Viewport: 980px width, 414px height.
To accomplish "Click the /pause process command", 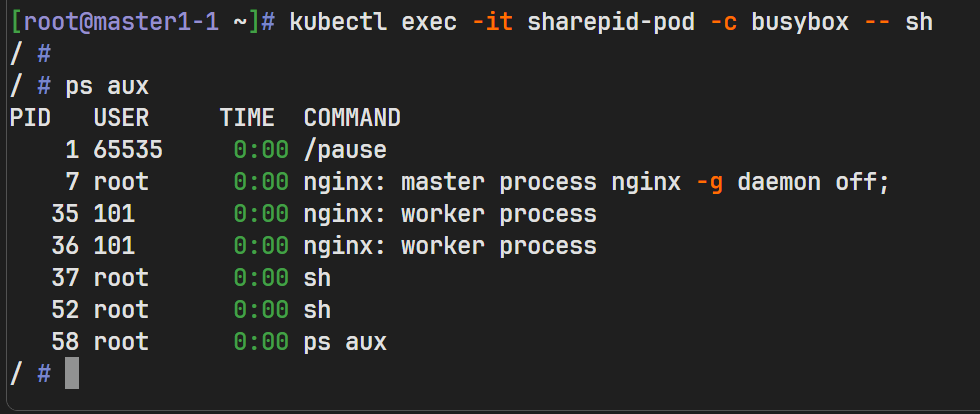I will (x=345, y=150).
